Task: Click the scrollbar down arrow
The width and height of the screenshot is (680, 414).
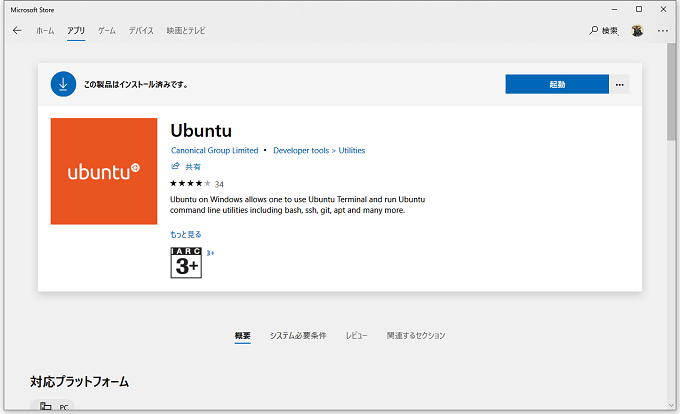Action: pyautogui.click(x=671, y=406)
